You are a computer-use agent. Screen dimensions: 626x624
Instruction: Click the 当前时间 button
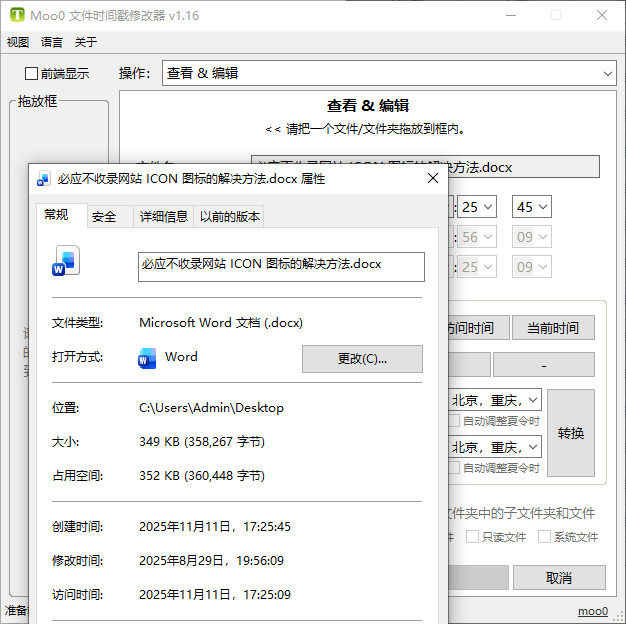point(553,328)
